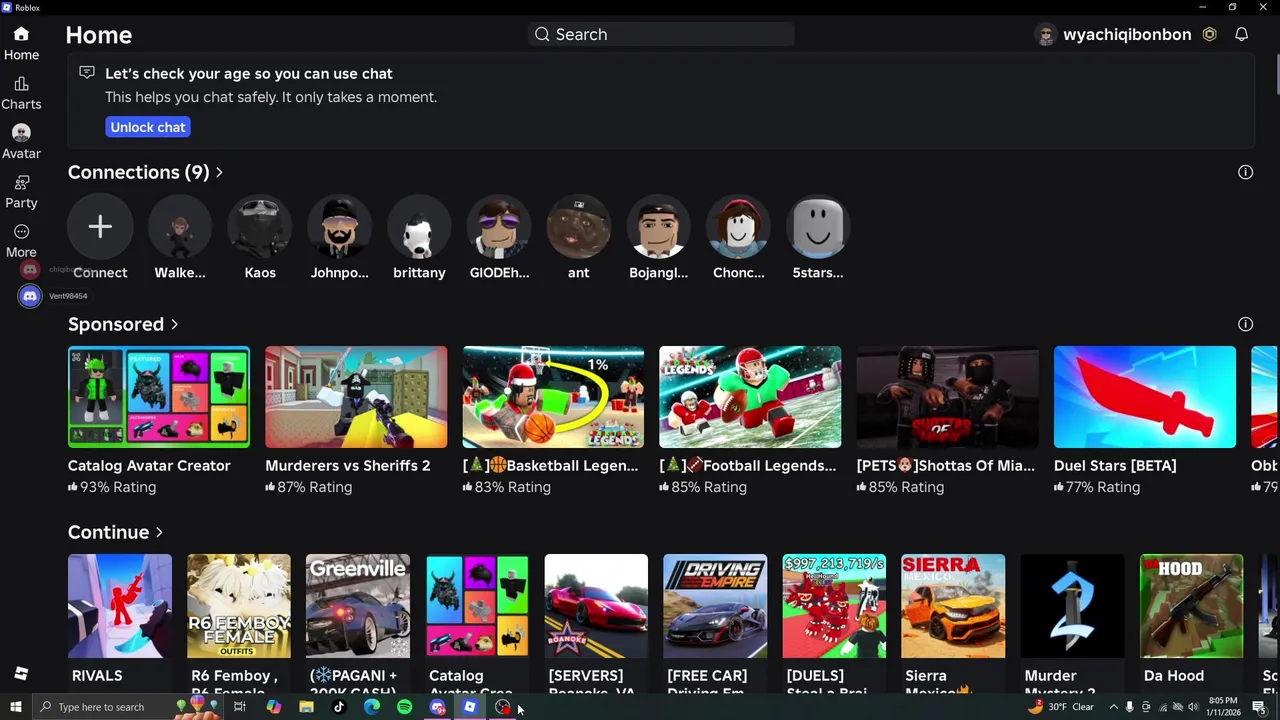The image size is (1280, 720).
Task: Open Kaos connection avatar
Action: pos(260,227)
